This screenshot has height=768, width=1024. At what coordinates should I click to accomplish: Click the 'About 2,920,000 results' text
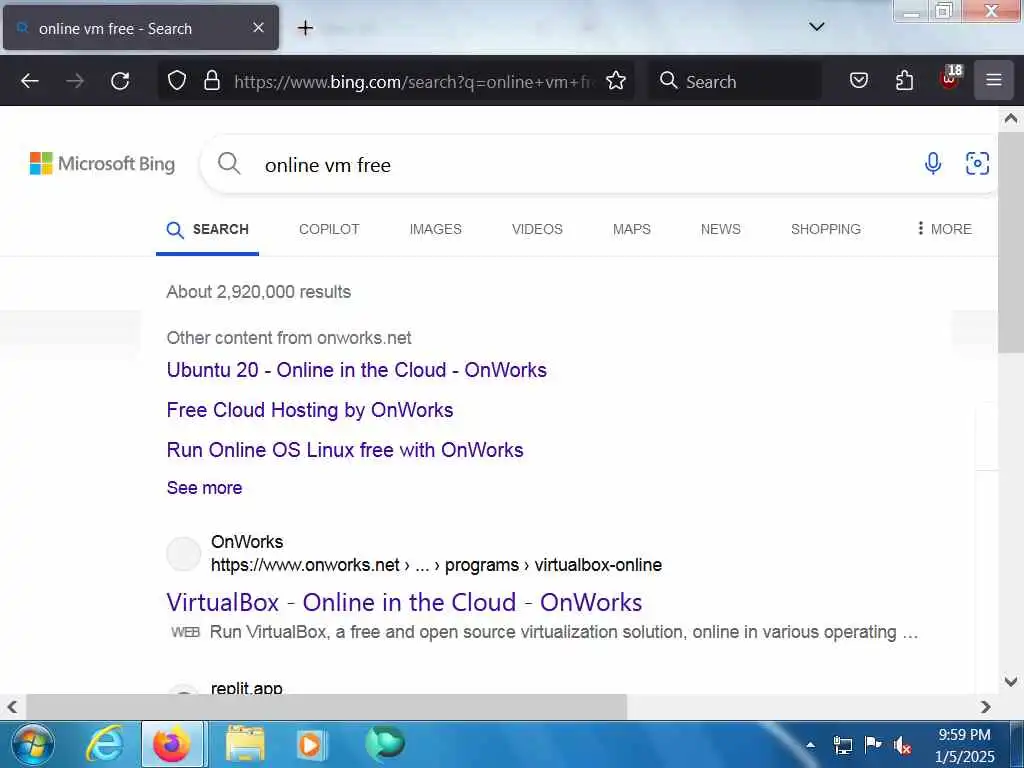pos(259,292)
